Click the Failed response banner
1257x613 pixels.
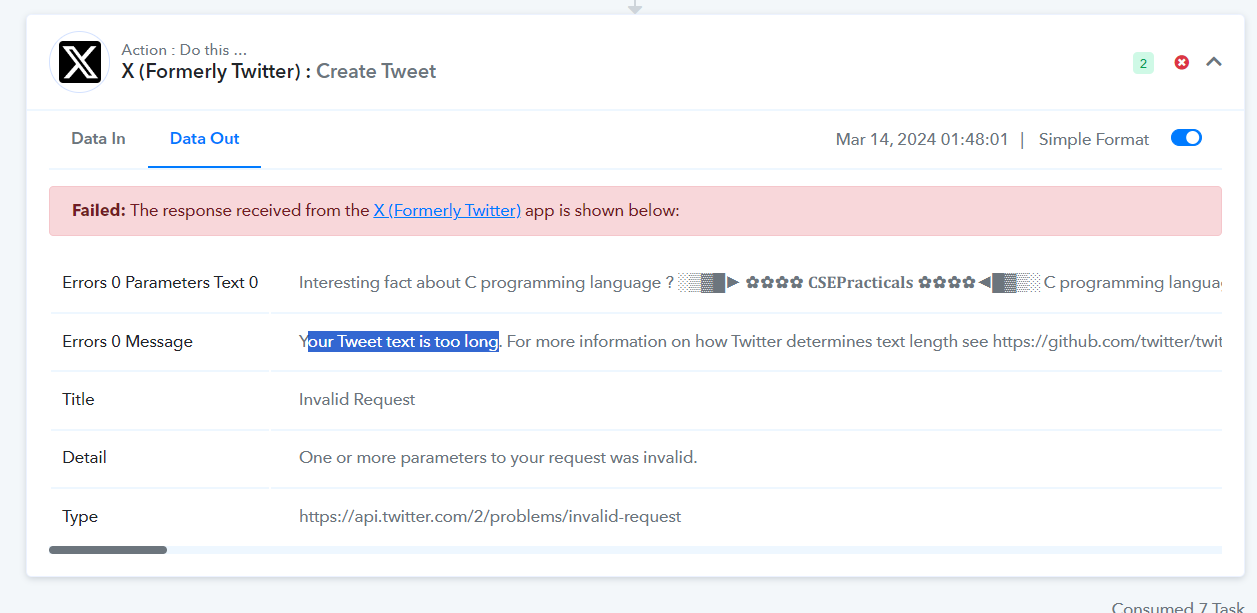(635, 211)
